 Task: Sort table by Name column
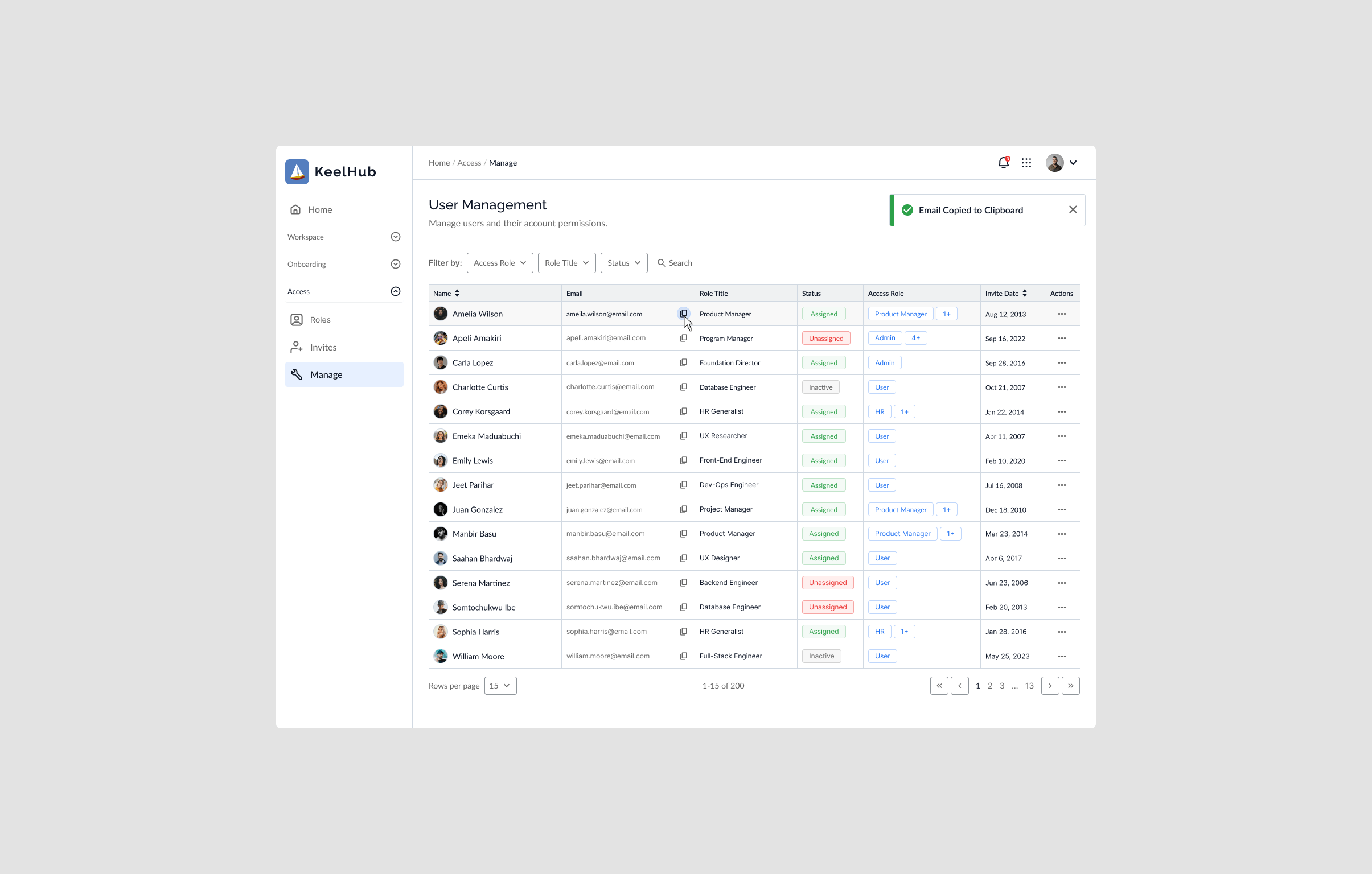coord(457,293)
